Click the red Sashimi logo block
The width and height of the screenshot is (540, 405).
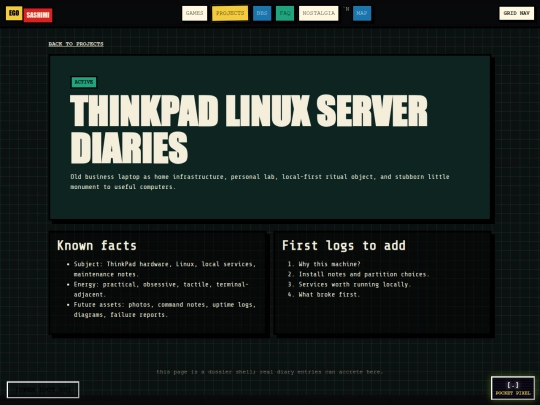(x=38, y=15)
